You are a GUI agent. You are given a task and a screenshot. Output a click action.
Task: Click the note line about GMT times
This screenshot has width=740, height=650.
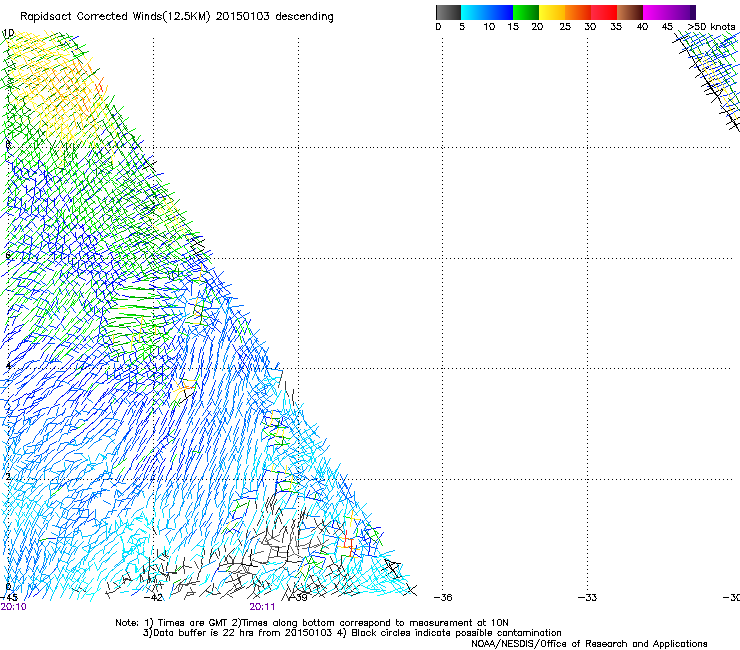click(312, 623)
